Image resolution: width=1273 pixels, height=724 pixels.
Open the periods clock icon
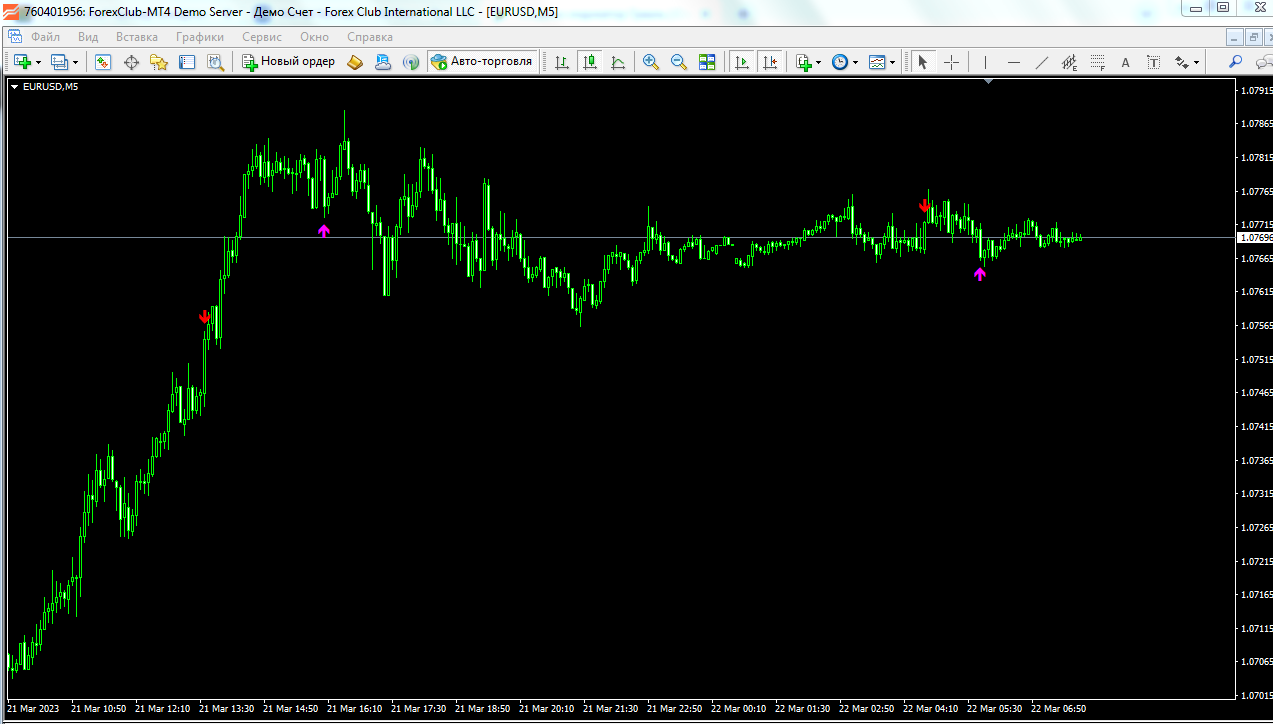tap(840, 62)
